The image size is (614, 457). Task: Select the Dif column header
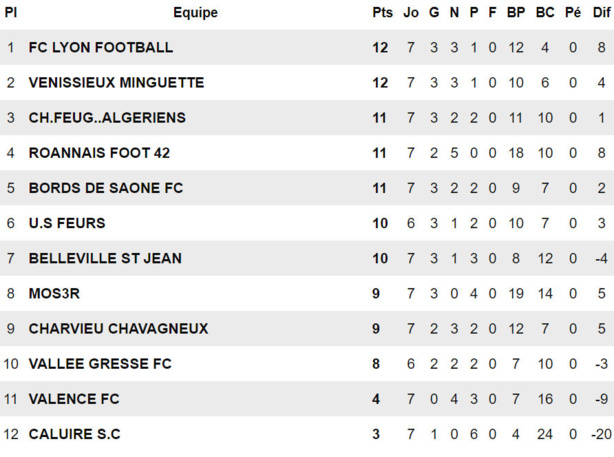[x=601, y=13]
